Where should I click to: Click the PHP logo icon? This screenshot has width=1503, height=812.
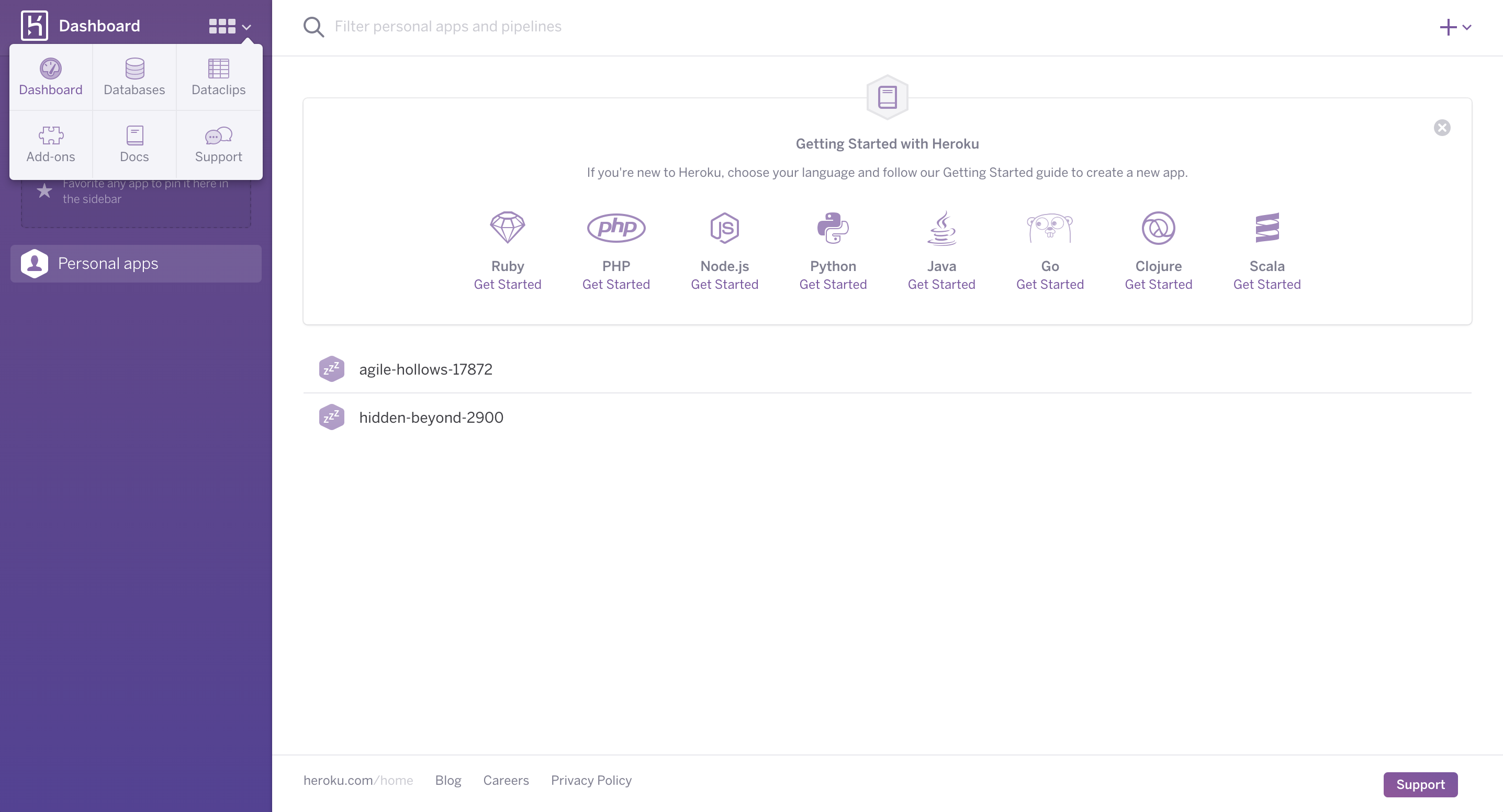click(616, 228)
